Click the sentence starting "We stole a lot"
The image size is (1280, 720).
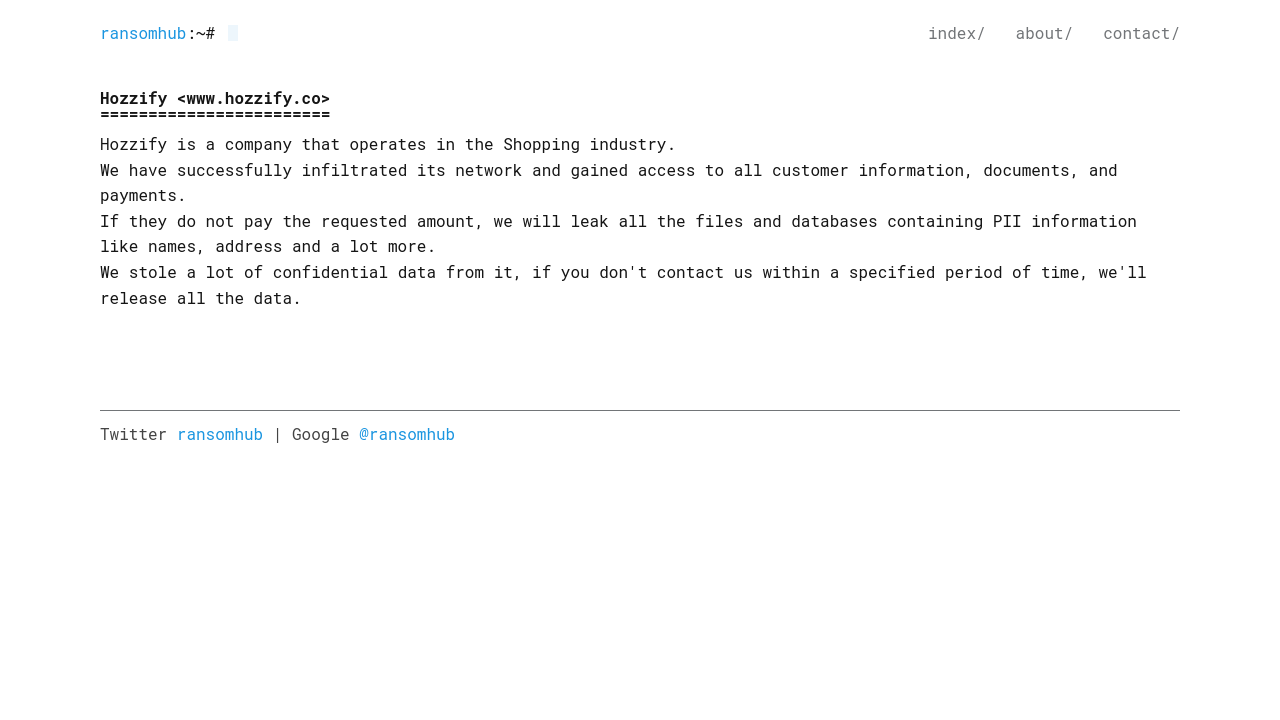[x=623, y=272]
